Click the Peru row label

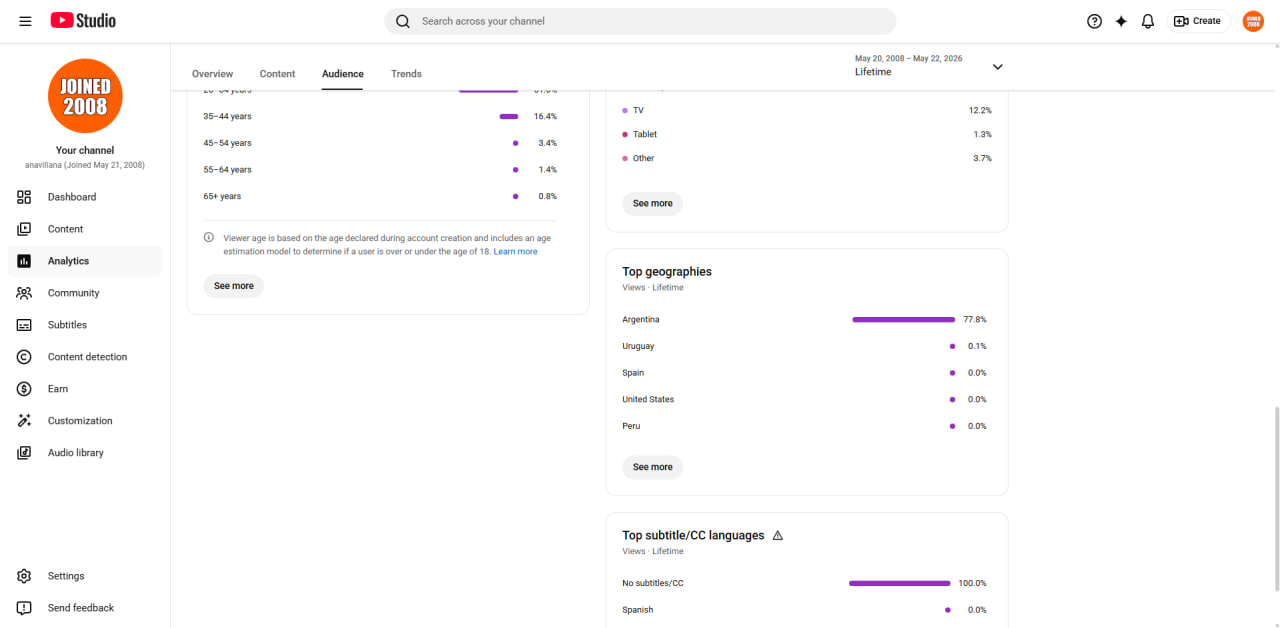click(x=631, y=426)
